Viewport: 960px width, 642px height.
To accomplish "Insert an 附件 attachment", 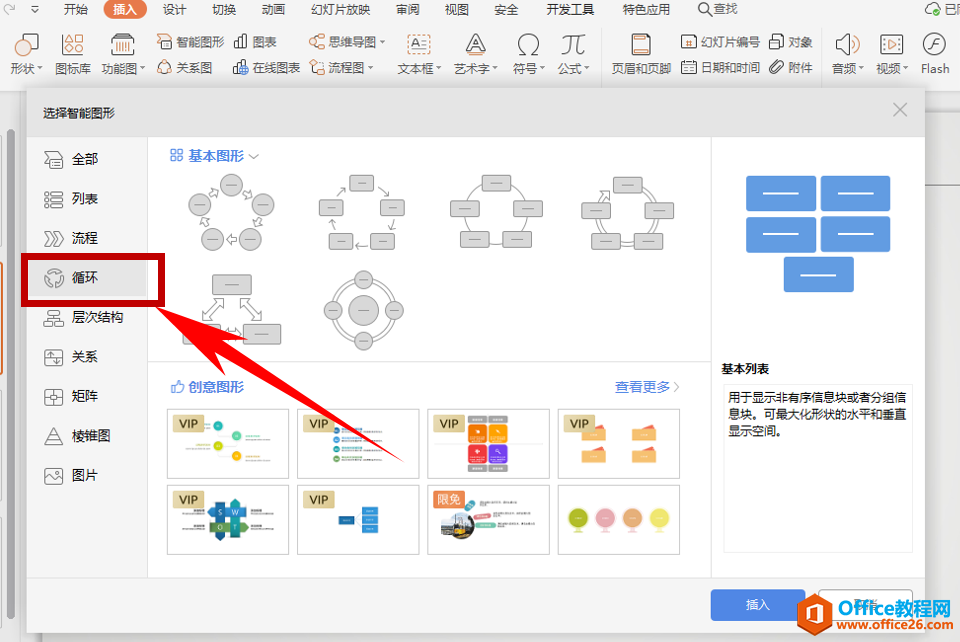I will tap(790, 67).
